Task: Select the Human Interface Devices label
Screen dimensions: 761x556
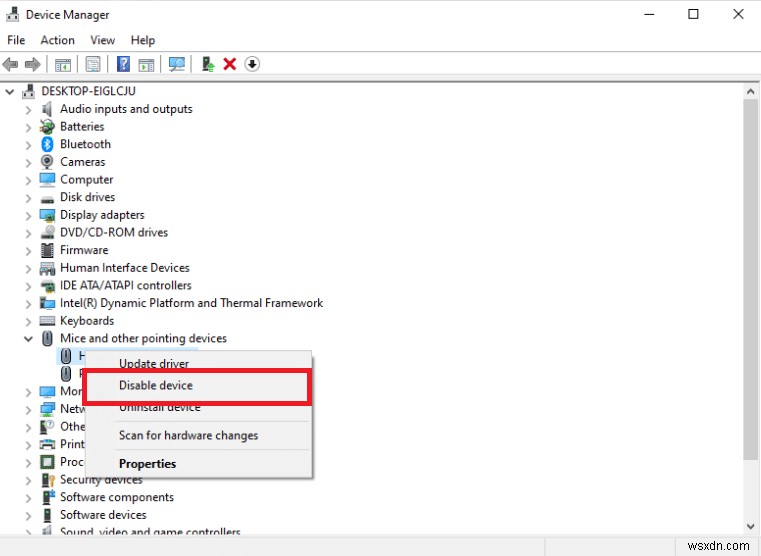Action: pos(125,268)
